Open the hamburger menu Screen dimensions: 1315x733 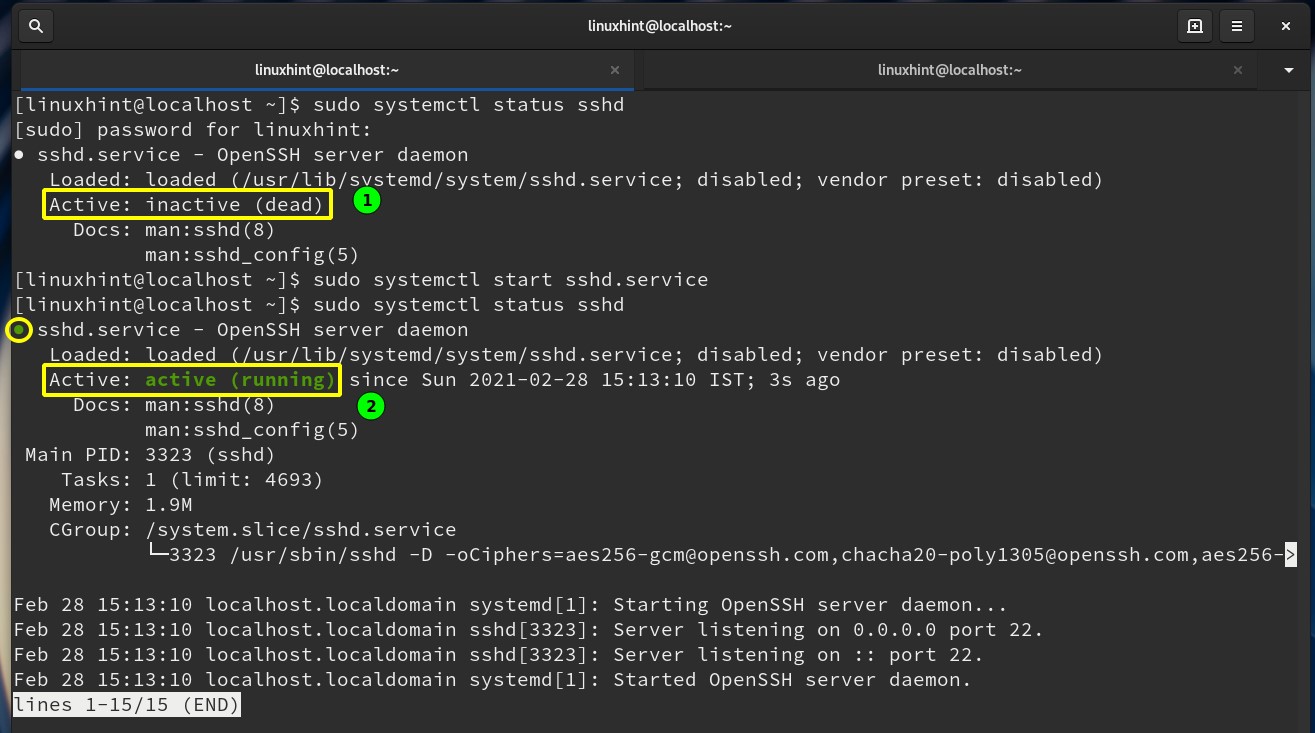tap(1237, 27)
